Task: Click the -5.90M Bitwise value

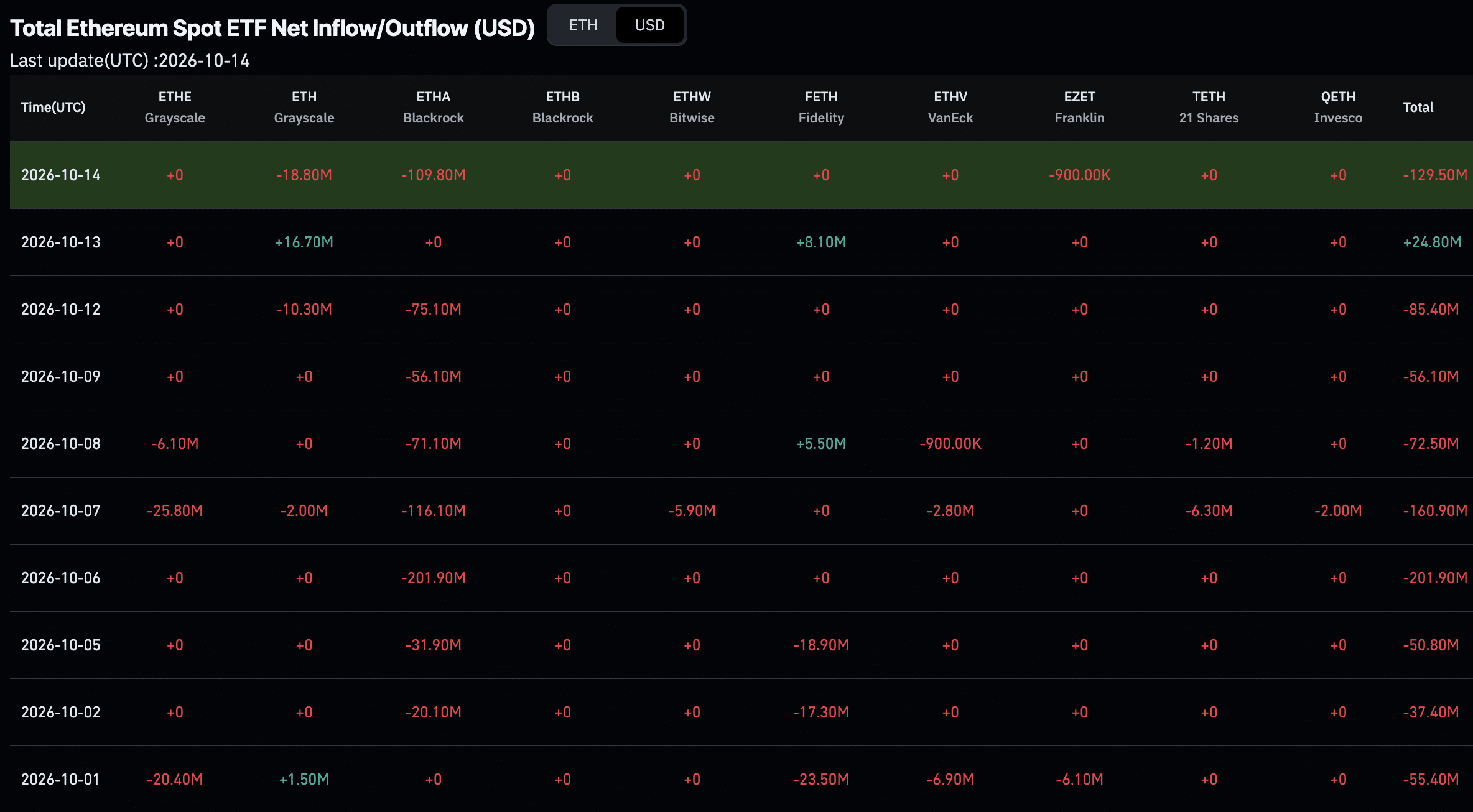Action: [692, 511]
